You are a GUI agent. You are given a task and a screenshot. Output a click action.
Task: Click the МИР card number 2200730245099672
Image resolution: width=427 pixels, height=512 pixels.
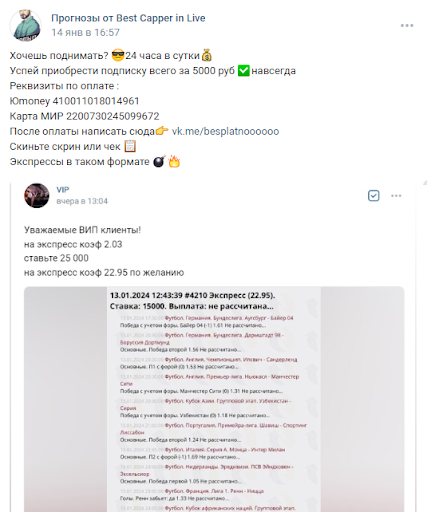(x=113, y=116)
